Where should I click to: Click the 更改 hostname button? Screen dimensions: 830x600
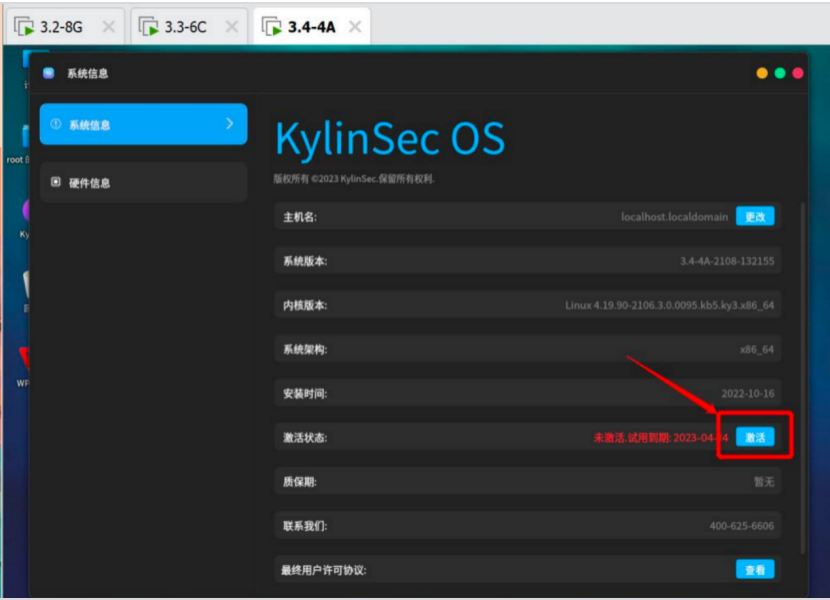(x=755, y=217)
